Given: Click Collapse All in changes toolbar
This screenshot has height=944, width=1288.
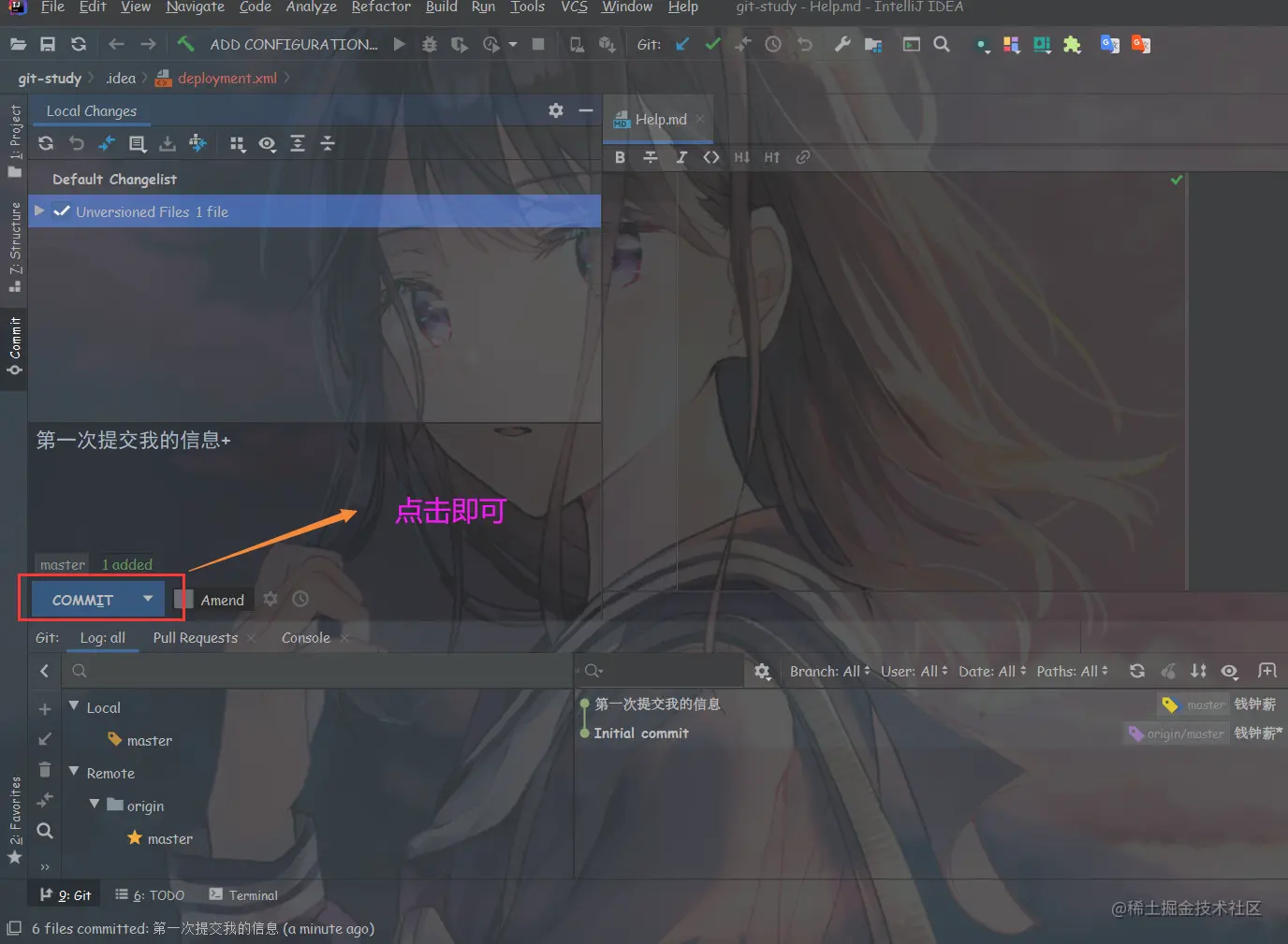Looking at the screenshot, I should click(328, 143).
